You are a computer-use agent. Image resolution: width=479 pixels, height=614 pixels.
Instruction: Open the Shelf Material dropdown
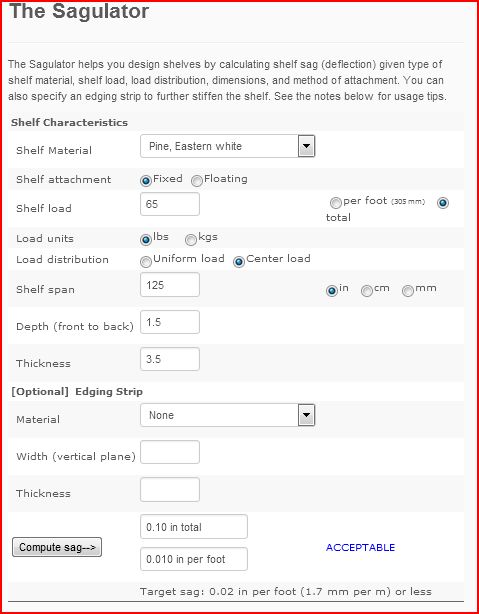coord(228,146)
